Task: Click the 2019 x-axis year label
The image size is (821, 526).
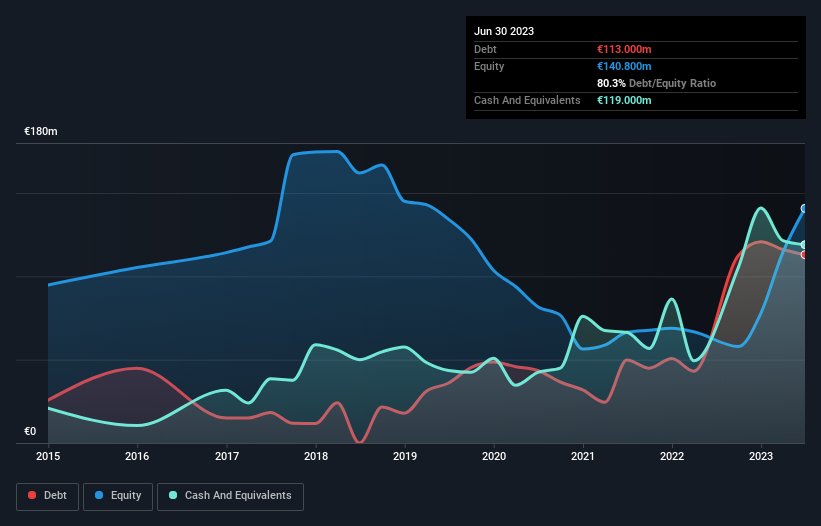Action: (405, 456)
